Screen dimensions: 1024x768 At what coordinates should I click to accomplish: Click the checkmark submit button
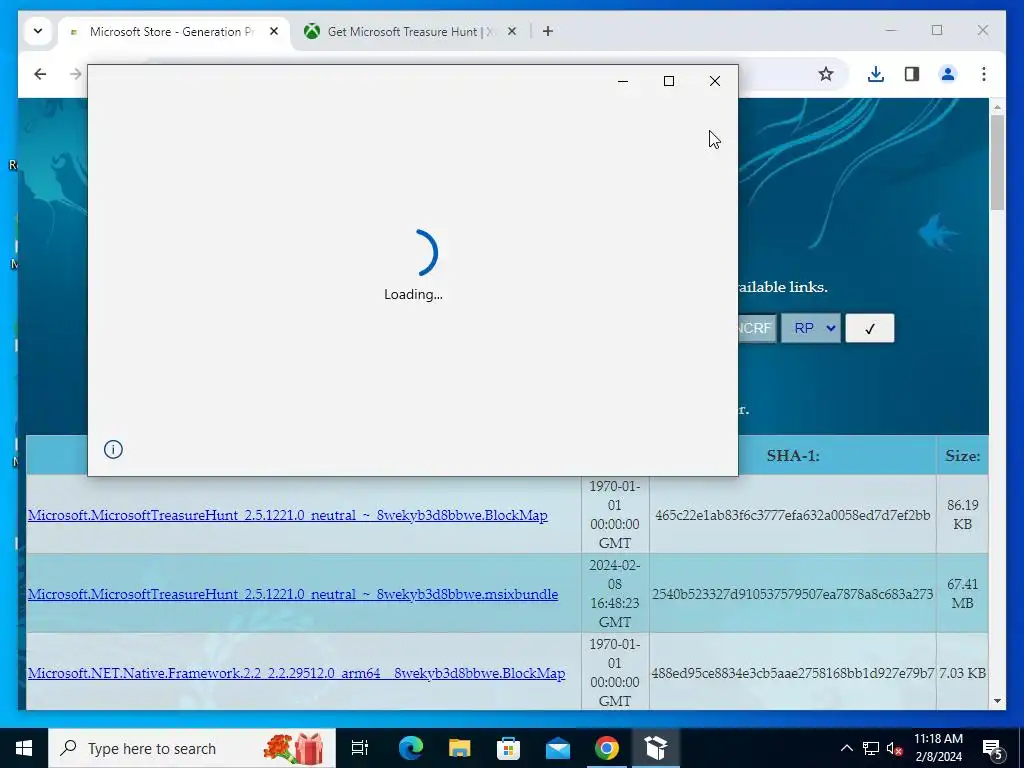[x=869, y=328]
